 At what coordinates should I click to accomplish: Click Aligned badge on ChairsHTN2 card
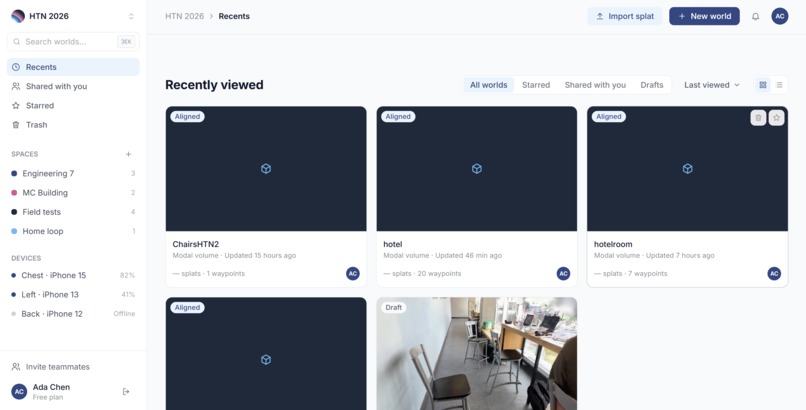tap(188, 117)
